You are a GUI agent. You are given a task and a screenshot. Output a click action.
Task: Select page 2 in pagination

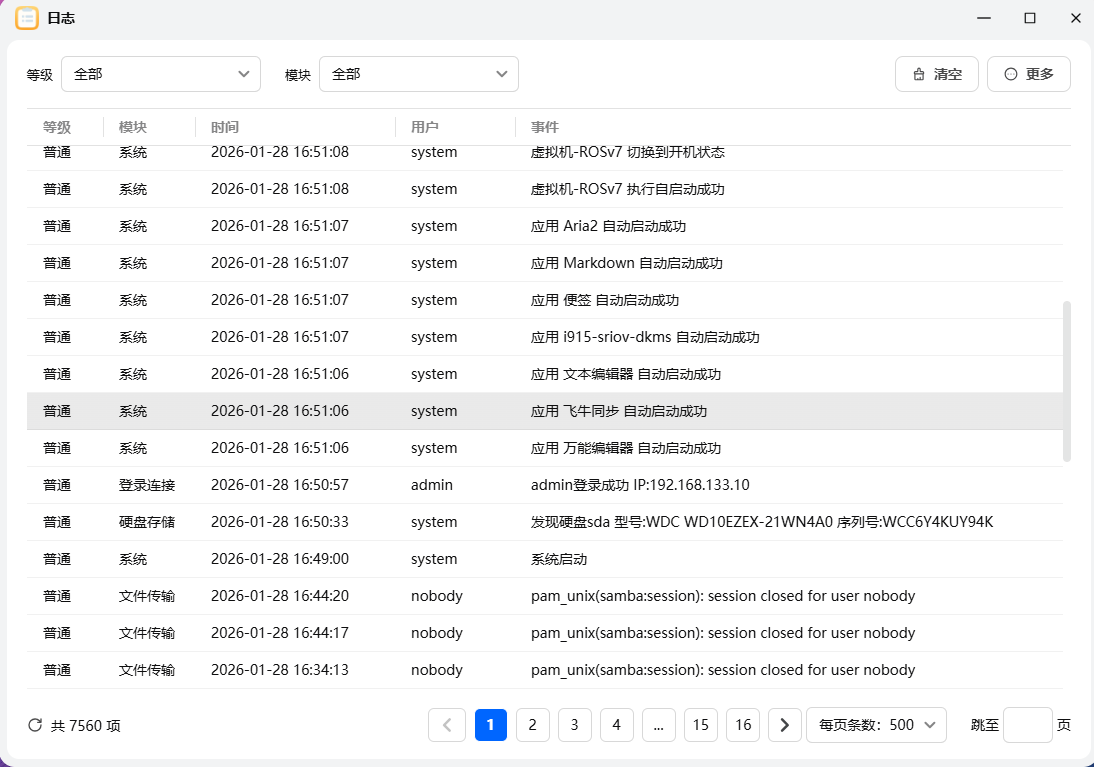(533, 725)
